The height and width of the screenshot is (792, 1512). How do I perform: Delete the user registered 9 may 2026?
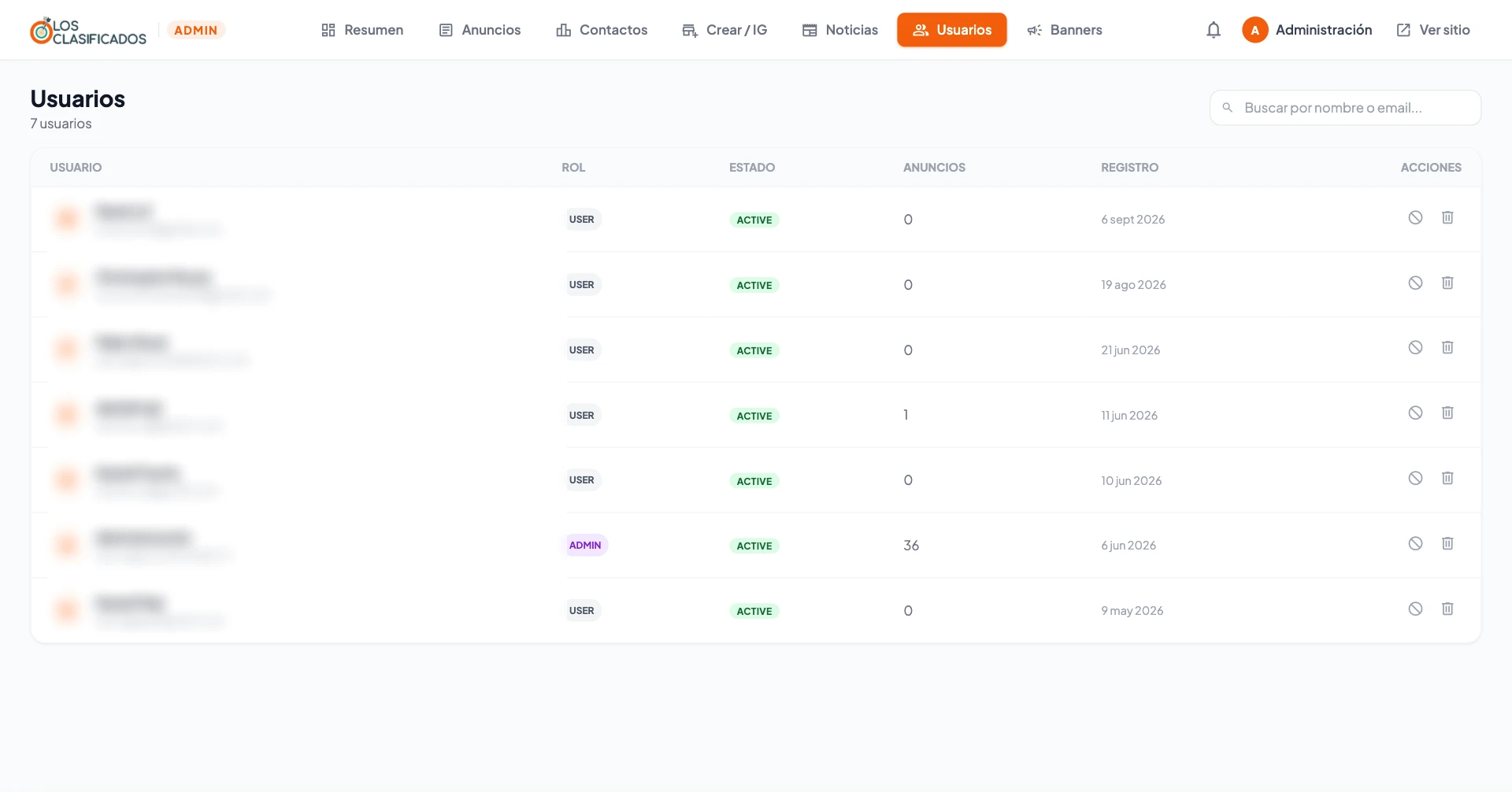pos(1447,609)
